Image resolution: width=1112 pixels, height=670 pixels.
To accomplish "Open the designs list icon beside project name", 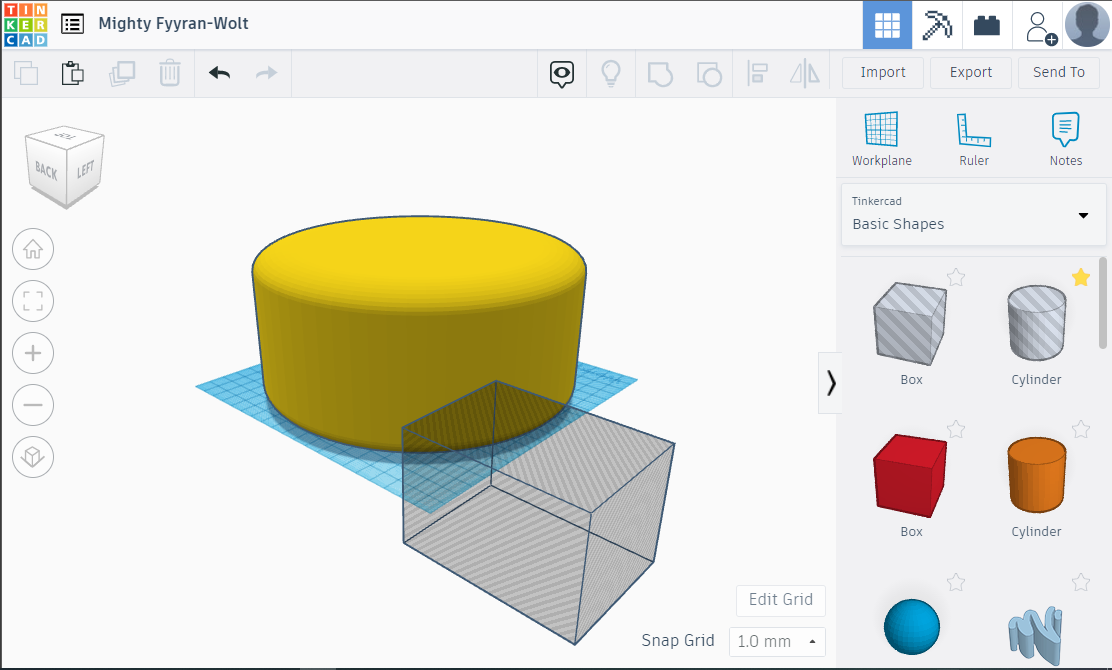I will coord(72,24).
